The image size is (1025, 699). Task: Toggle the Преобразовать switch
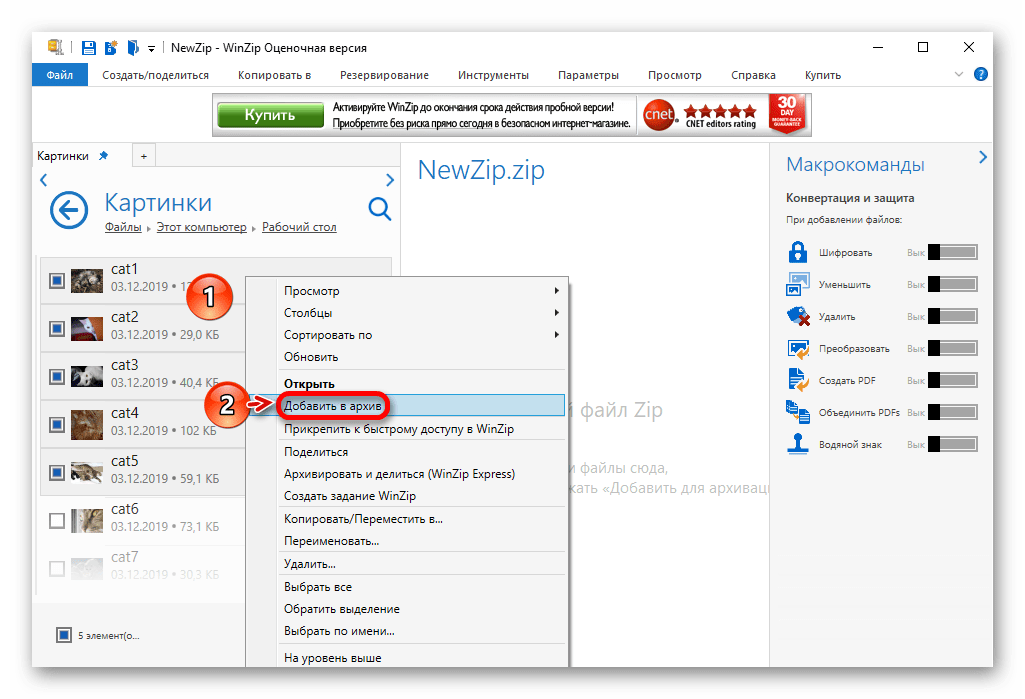point(952,349)
